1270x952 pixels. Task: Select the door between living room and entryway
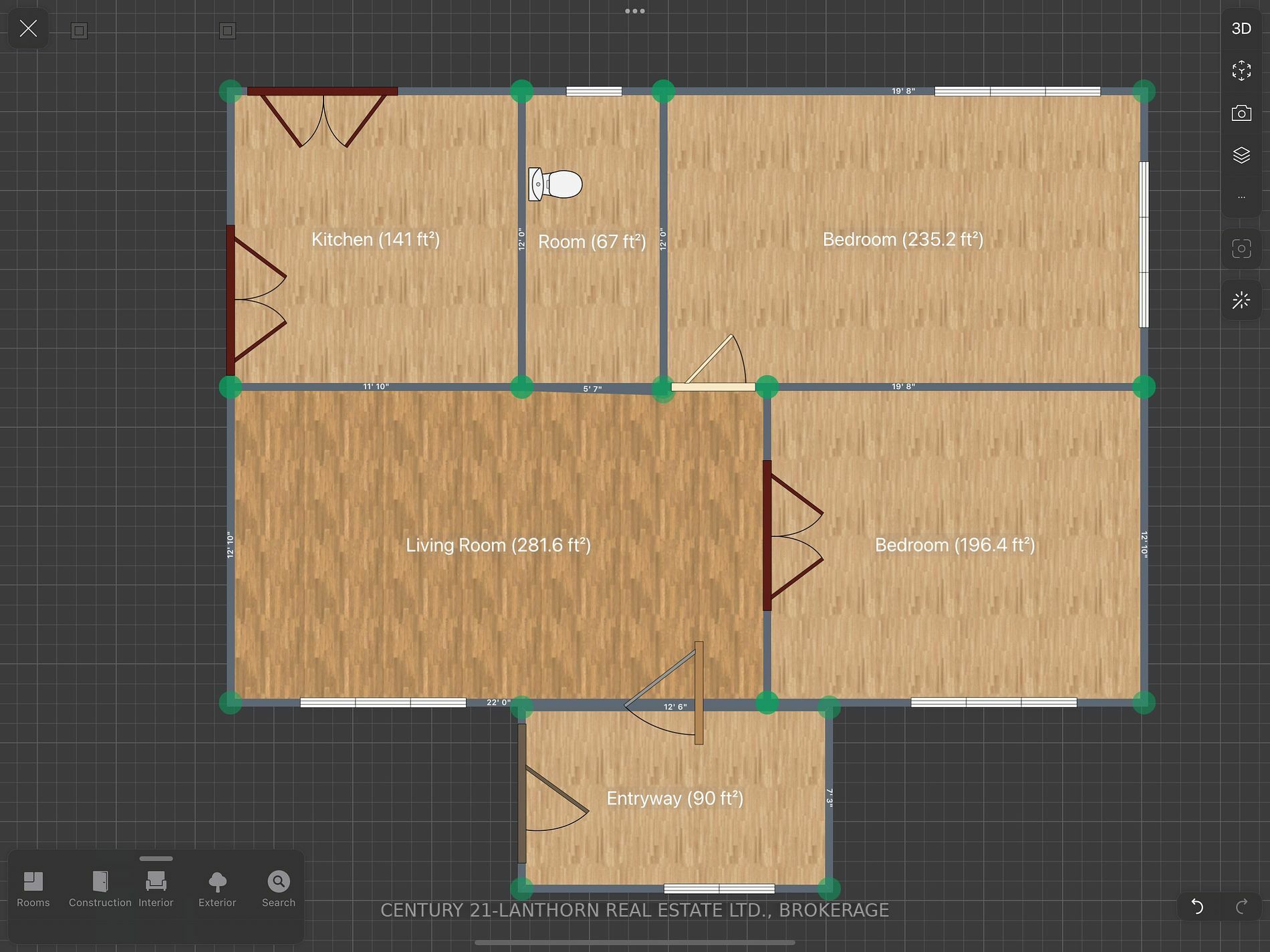[664, 692]
